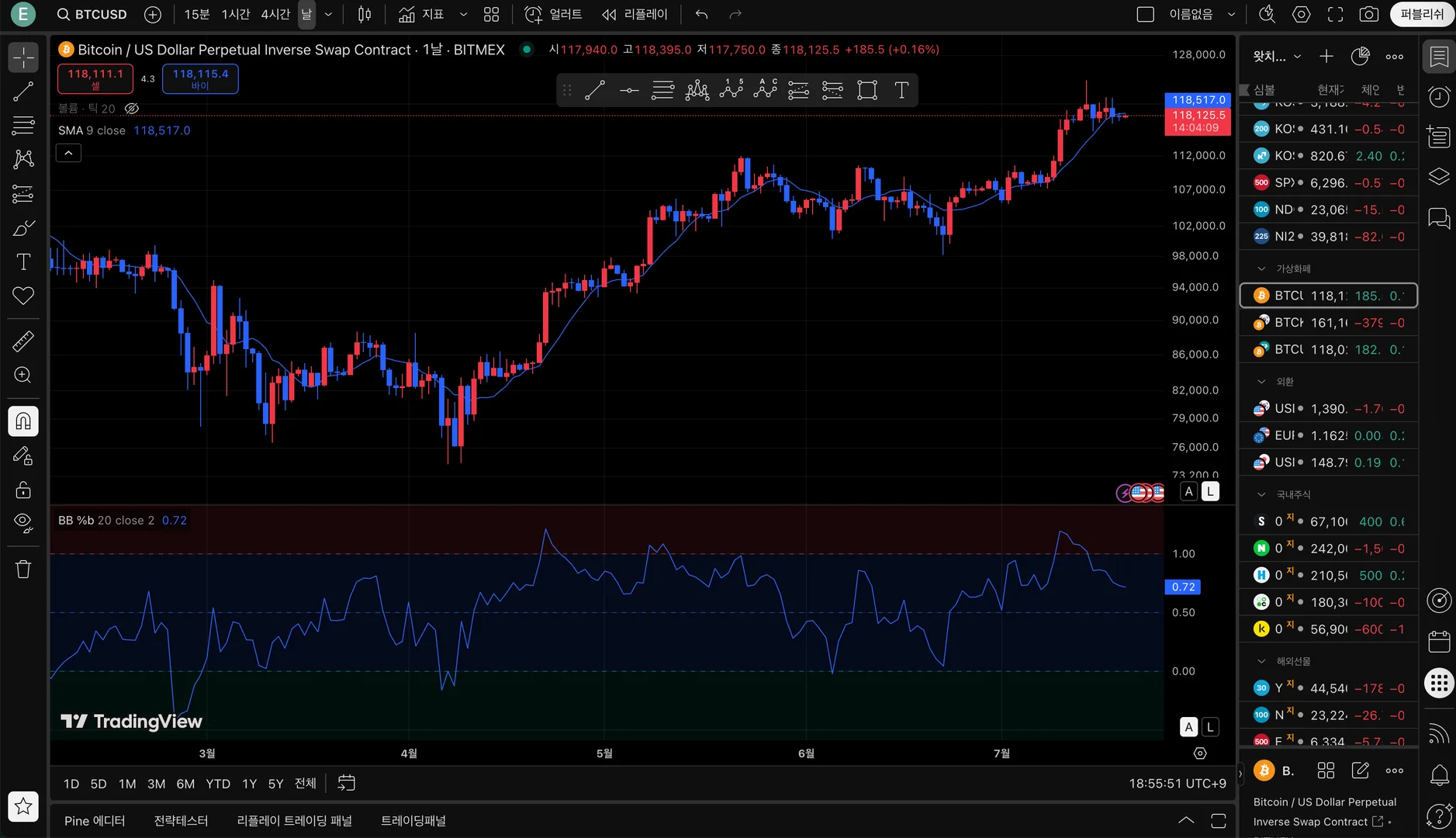Open the 전략테스터 tab
The image size is (1456, 838).
[x=181, y=821]
